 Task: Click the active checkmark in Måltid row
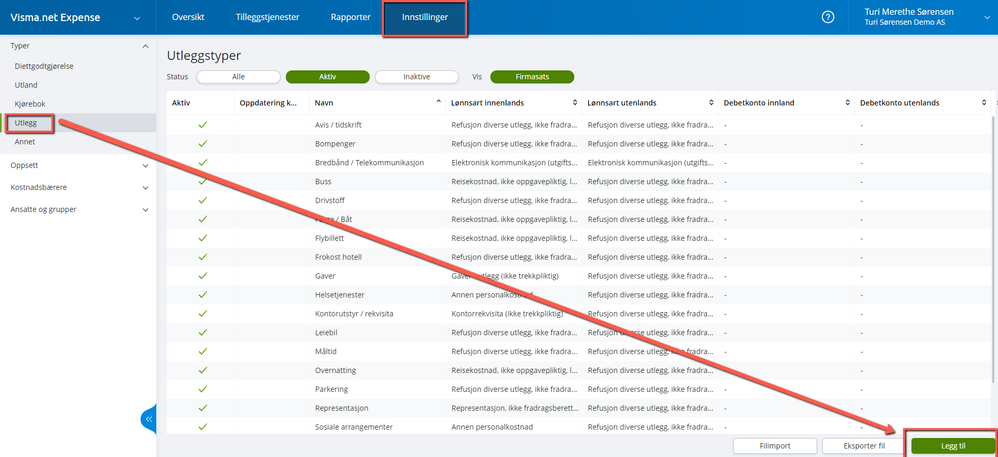click(203, 351)
